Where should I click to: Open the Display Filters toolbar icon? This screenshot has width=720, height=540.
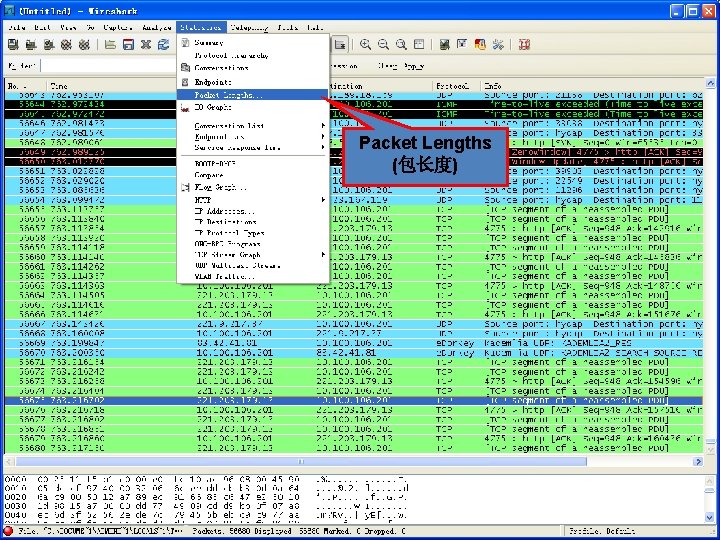pyautogui.click(x=462, y=45)
